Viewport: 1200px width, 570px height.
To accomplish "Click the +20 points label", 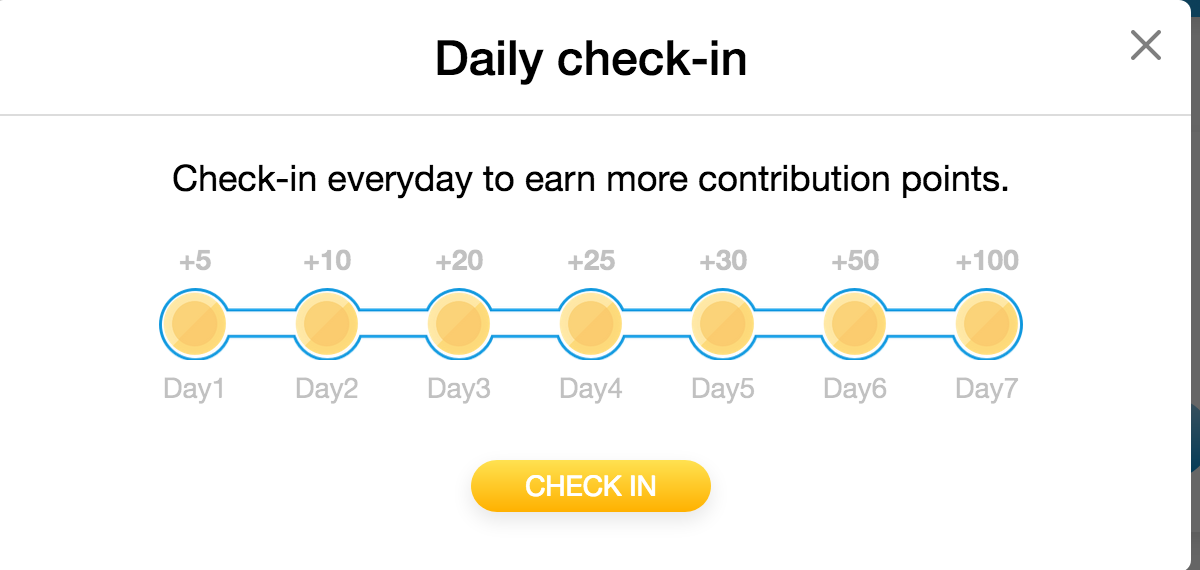I will tap(459, 262).
